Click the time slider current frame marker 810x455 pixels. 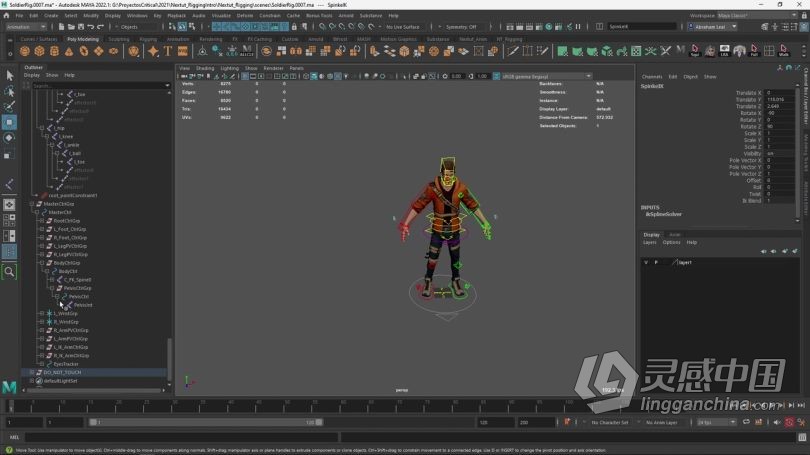click(x=10, y=406)
